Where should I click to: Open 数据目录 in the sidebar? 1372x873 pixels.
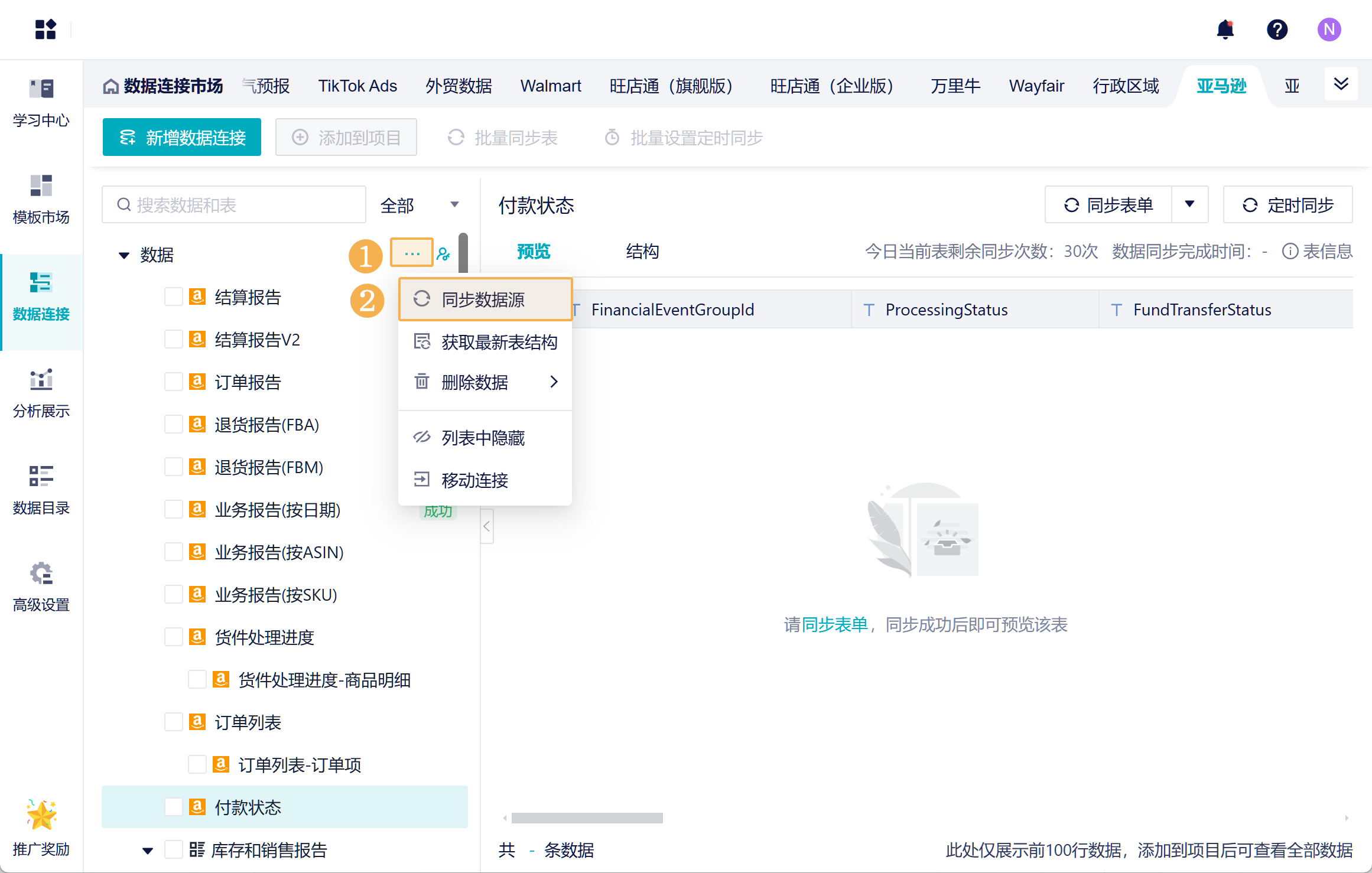point(41,490)
